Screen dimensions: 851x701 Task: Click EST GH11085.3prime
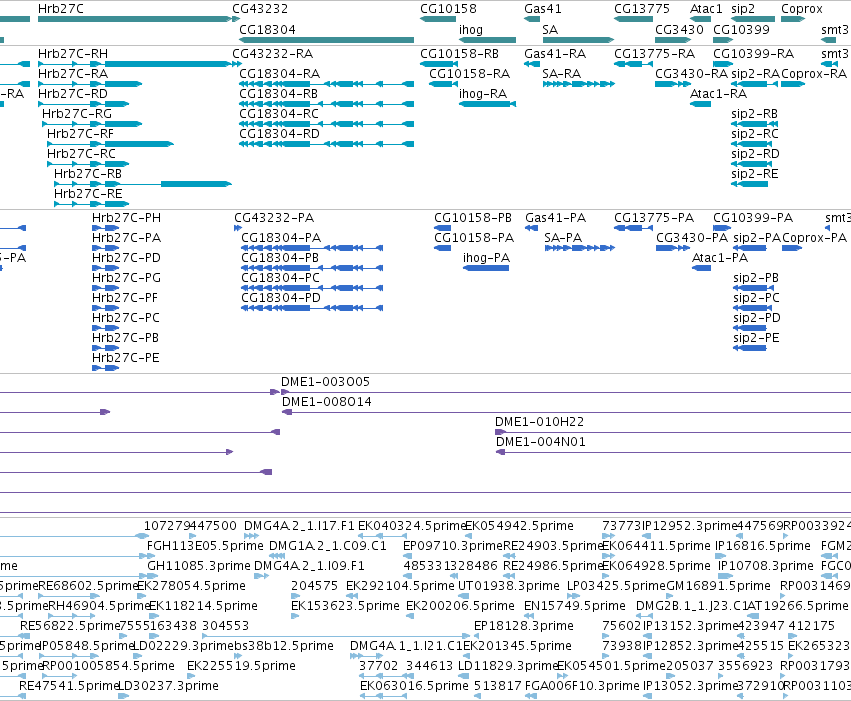199,566
